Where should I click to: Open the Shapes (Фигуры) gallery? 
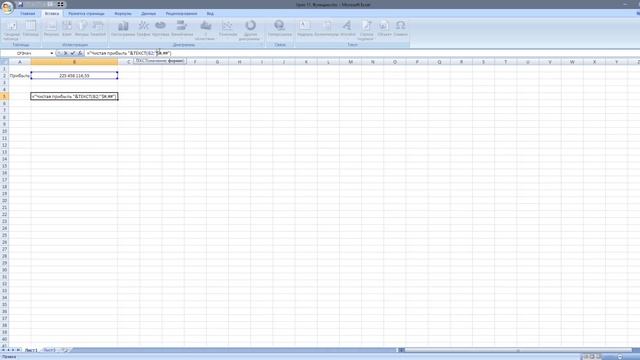click(82, 30)
